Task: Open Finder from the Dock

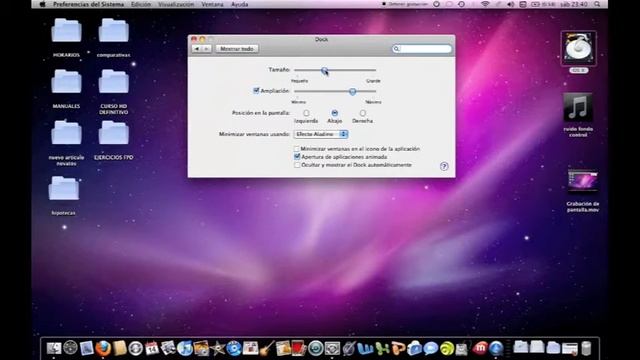Action: click(54, 348)
